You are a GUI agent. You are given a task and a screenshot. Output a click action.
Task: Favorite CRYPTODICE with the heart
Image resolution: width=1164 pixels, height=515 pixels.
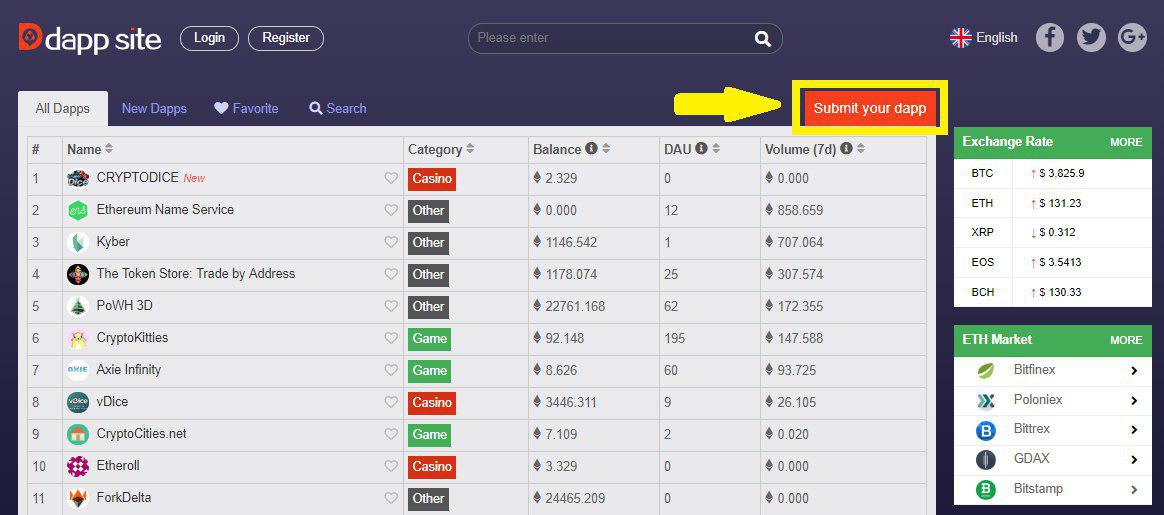point(391,178)
